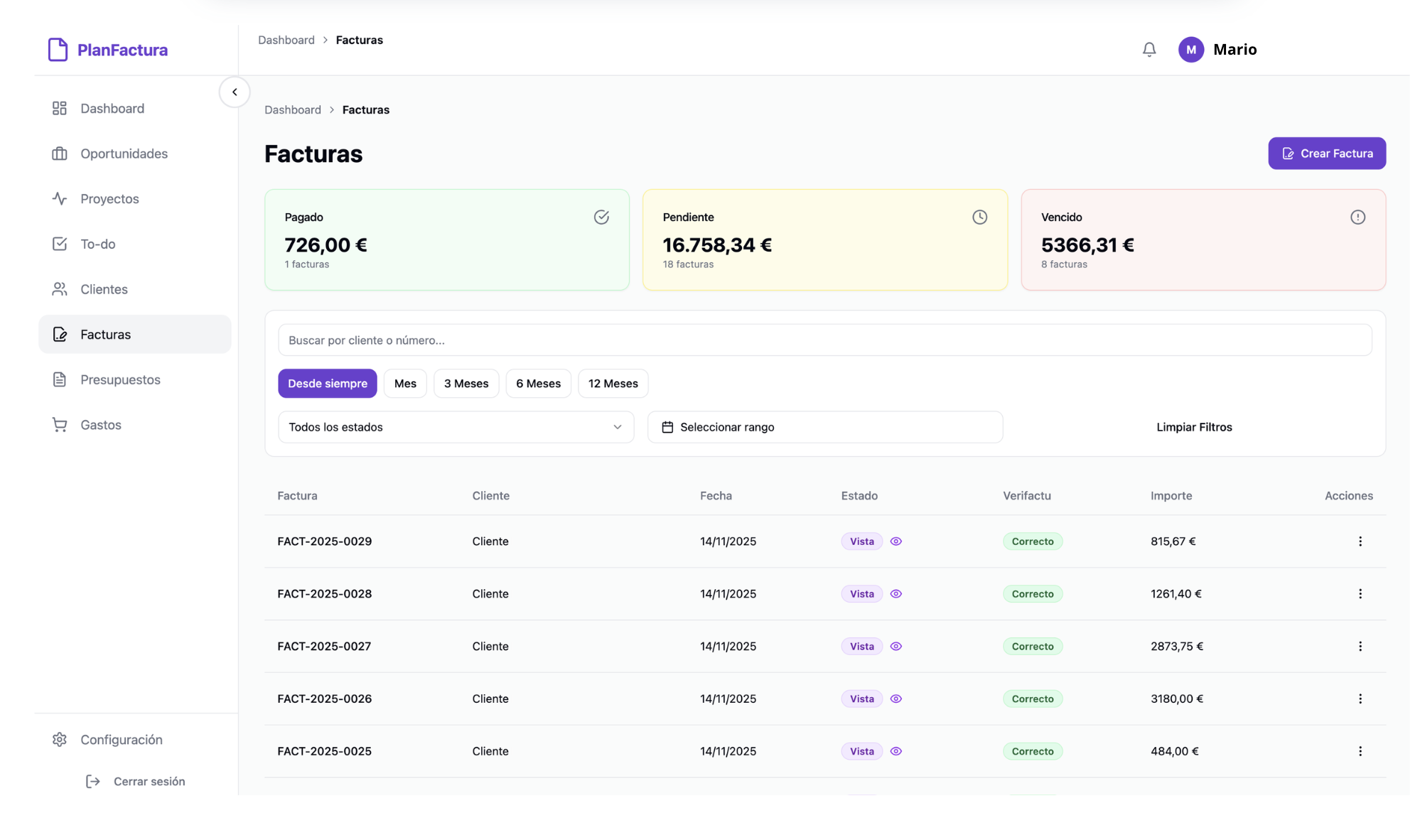Click the Correcto badge for FACT-2025-0025

(x=1032, y=751)
